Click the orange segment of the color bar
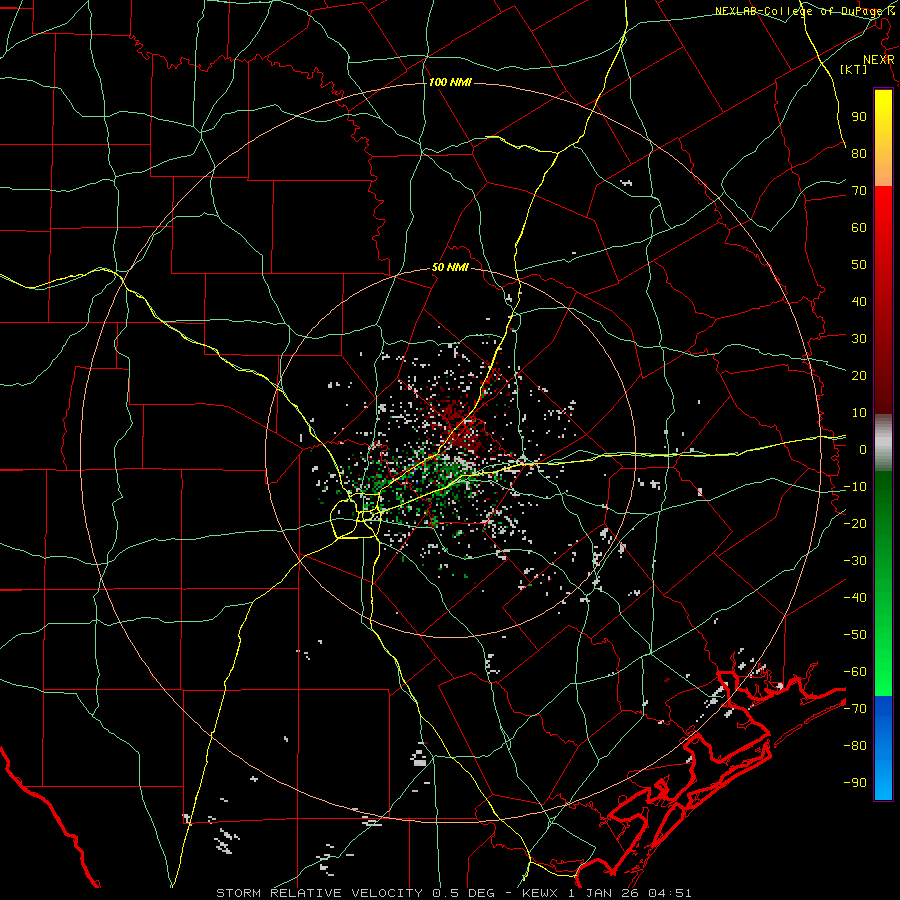900x900 pixels. [883, 169]
